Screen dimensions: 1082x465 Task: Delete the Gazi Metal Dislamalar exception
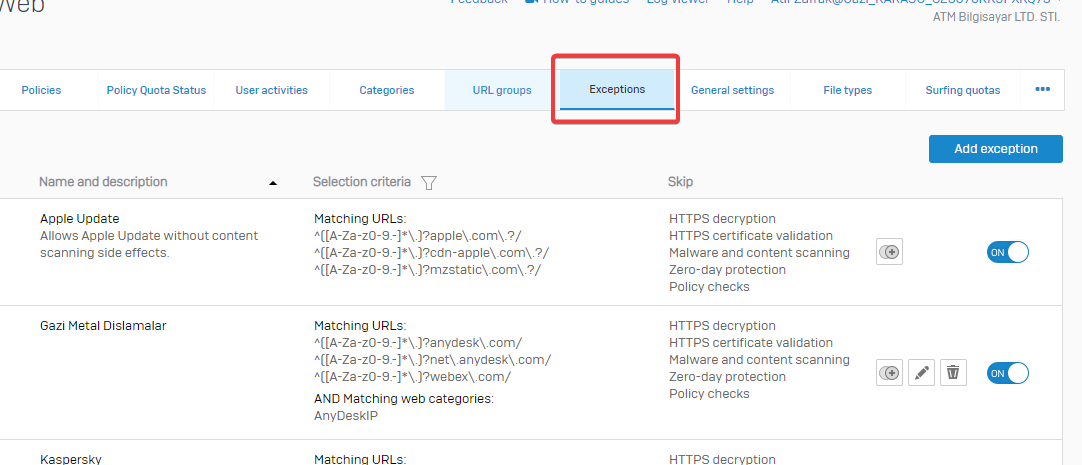pyautogui.click(x=953, y=373)
